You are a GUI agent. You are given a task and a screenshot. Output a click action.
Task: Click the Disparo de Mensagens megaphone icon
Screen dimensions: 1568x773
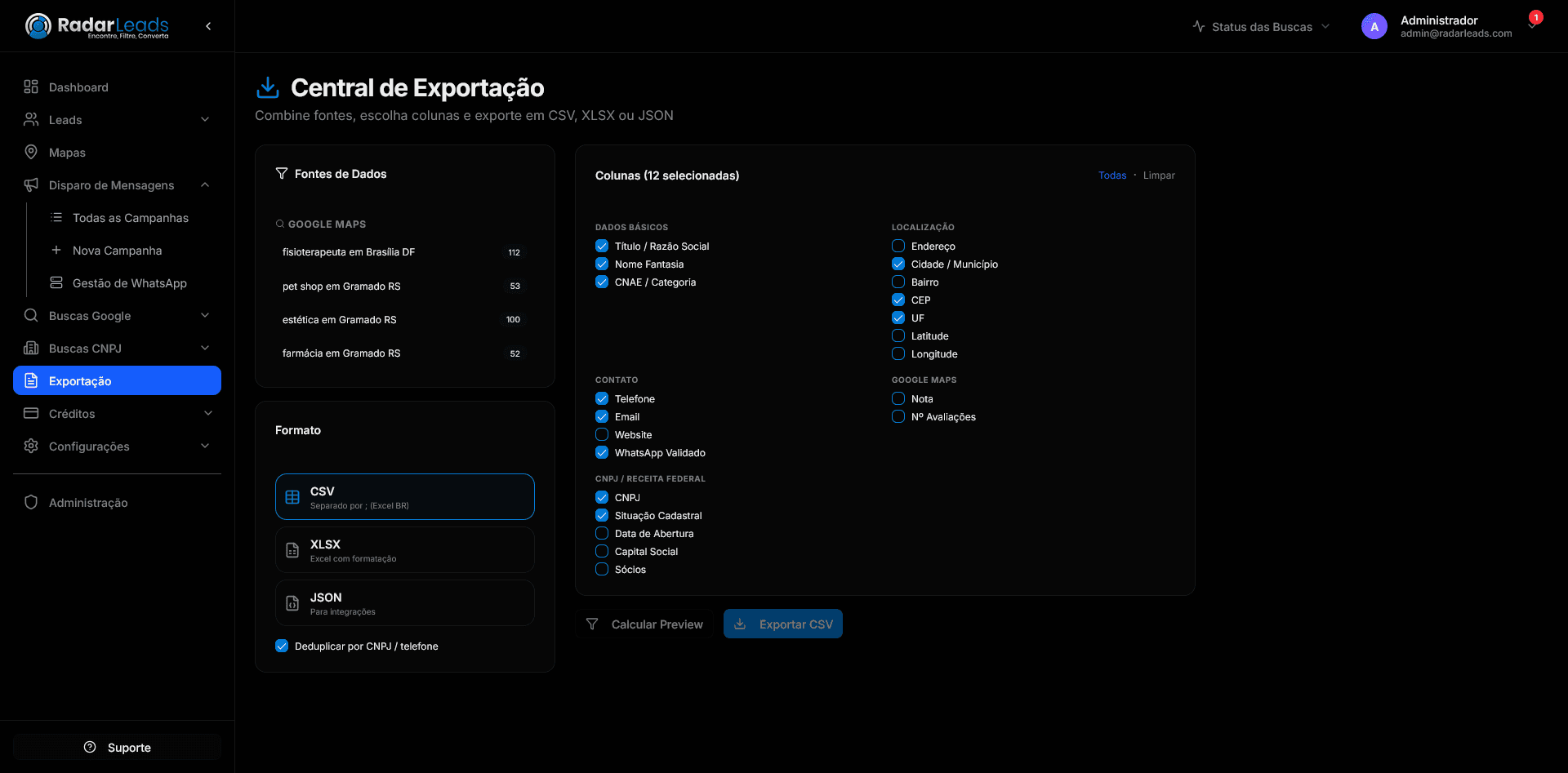31,184
